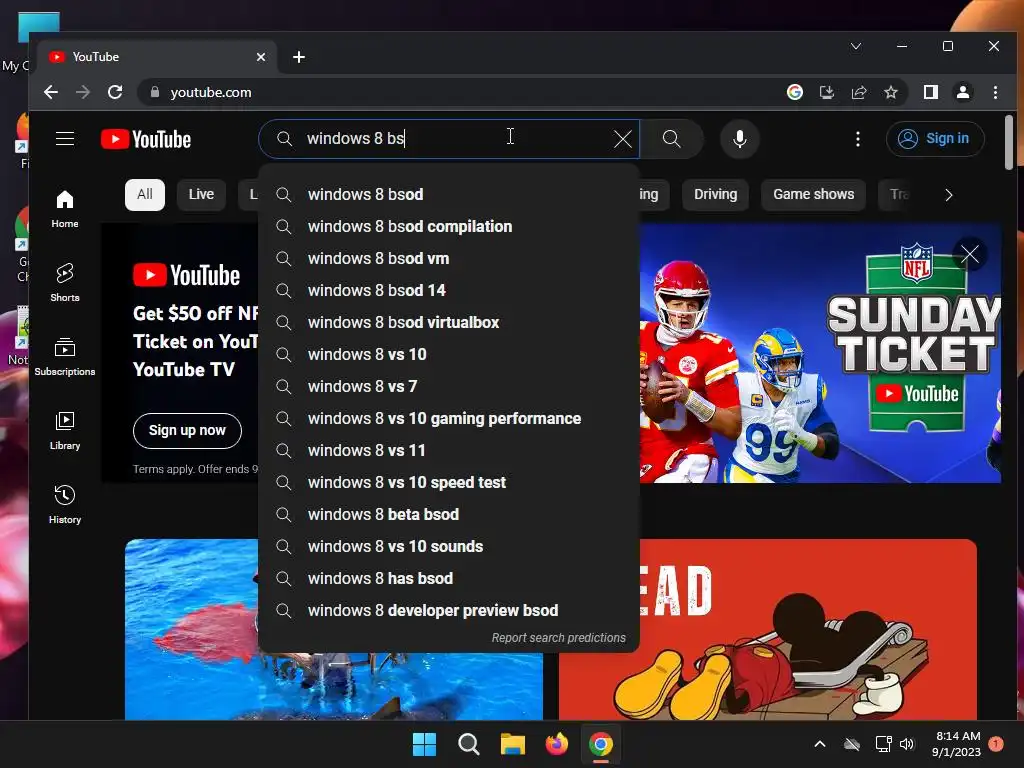Open History in the sidebar
1024x768 pixels.
(x=65, y=505)
